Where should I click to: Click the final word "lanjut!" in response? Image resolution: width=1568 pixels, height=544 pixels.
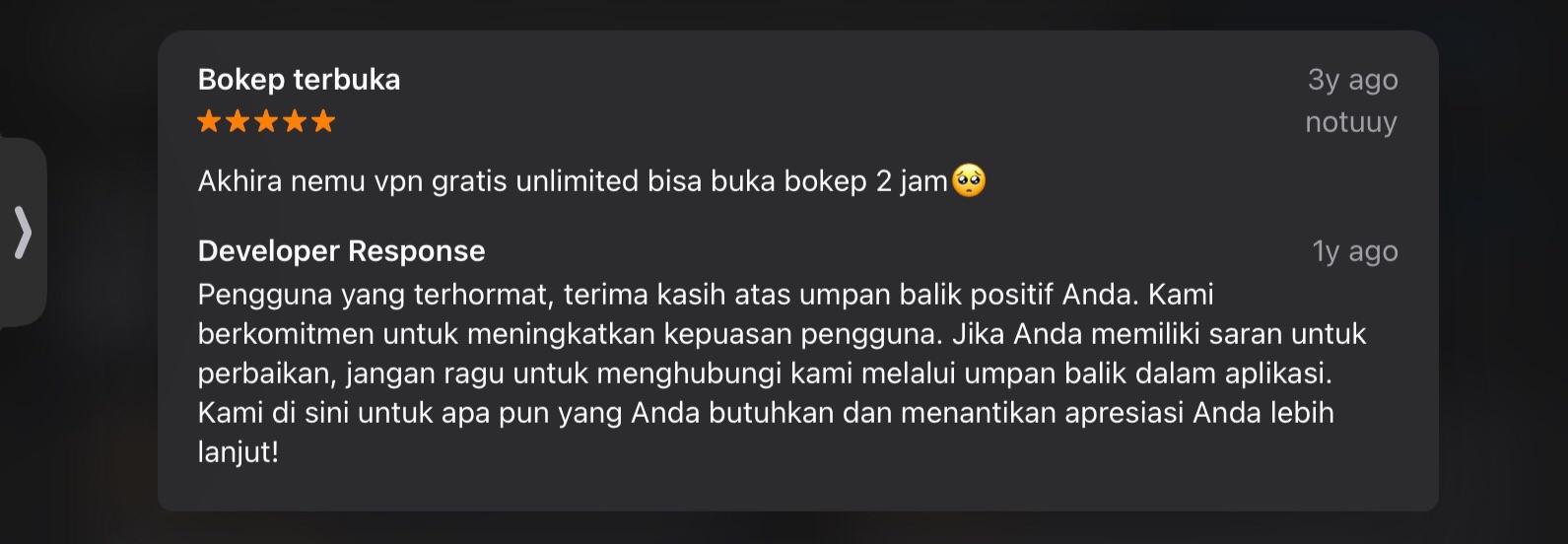click(x=239, y=452)
